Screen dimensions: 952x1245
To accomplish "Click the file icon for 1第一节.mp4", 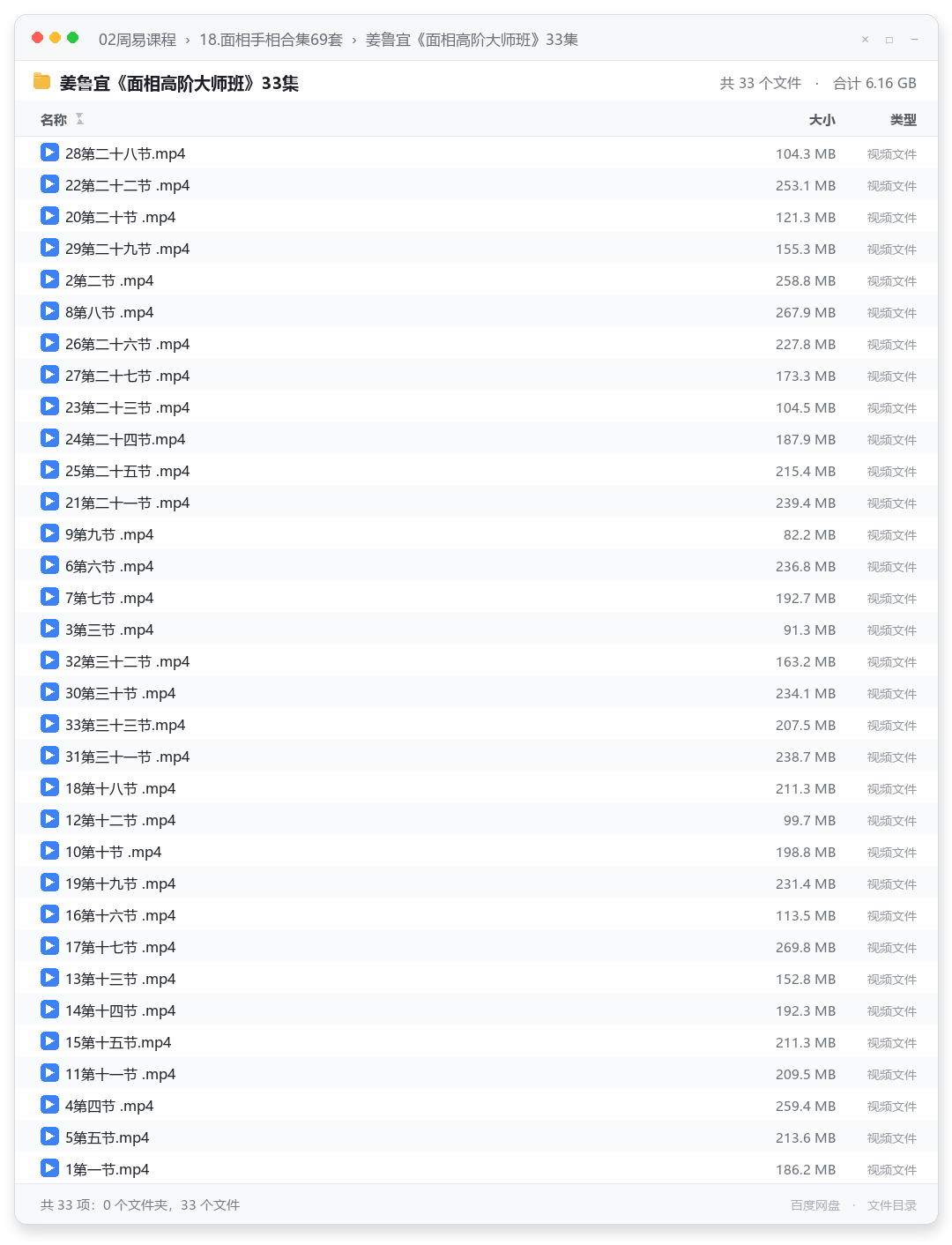I will 49,1168.
